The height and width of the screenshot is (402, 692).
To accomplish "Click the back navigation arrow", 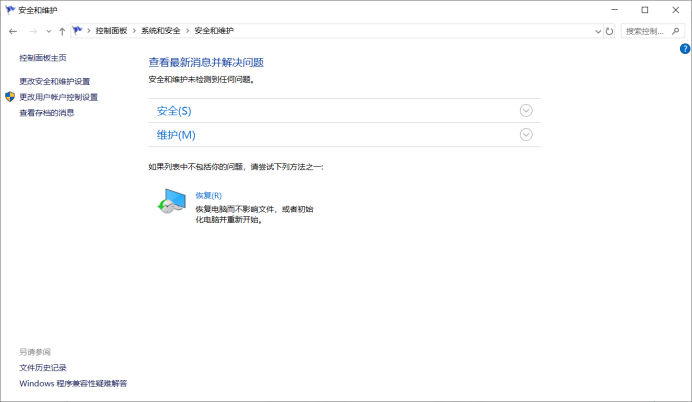I will pos(13,31).
